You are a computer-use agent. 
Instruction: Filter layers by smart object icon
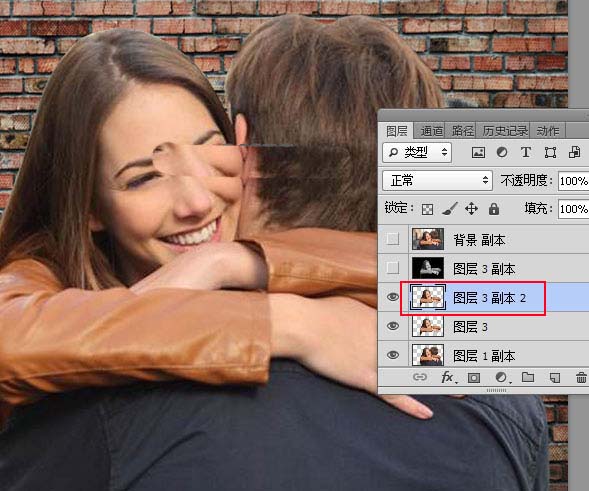pos(574,153)
